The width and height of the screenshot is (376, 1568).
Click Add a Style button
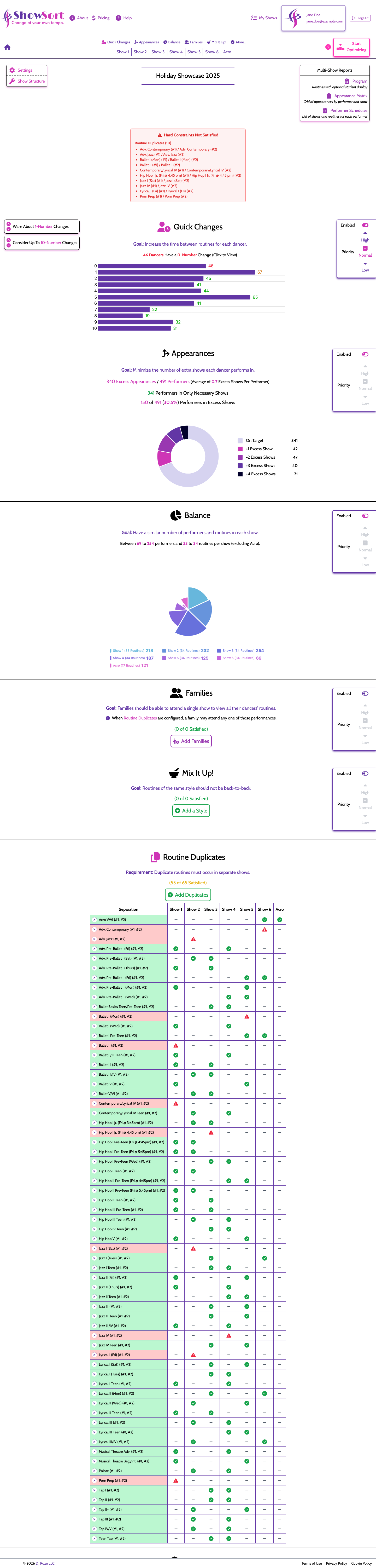pyautogui.click(x=191, y=811)
